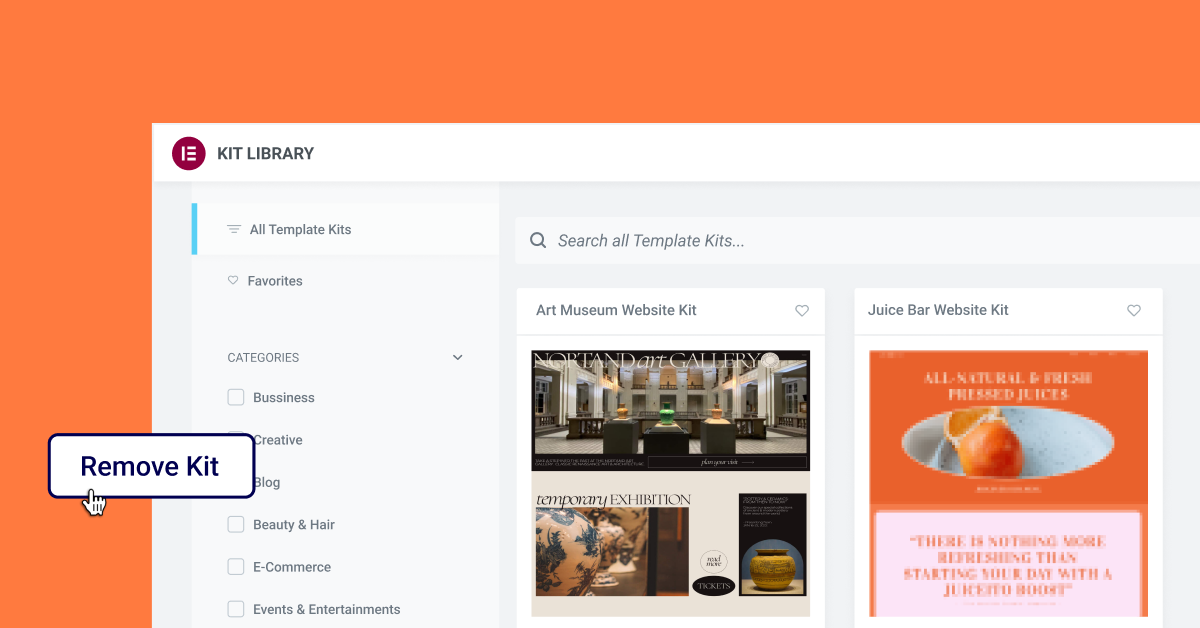Open the Juice Bar kit preview thumbnail
The height and width of the screenshot is (628, 1200).
tap(1008, 483)
